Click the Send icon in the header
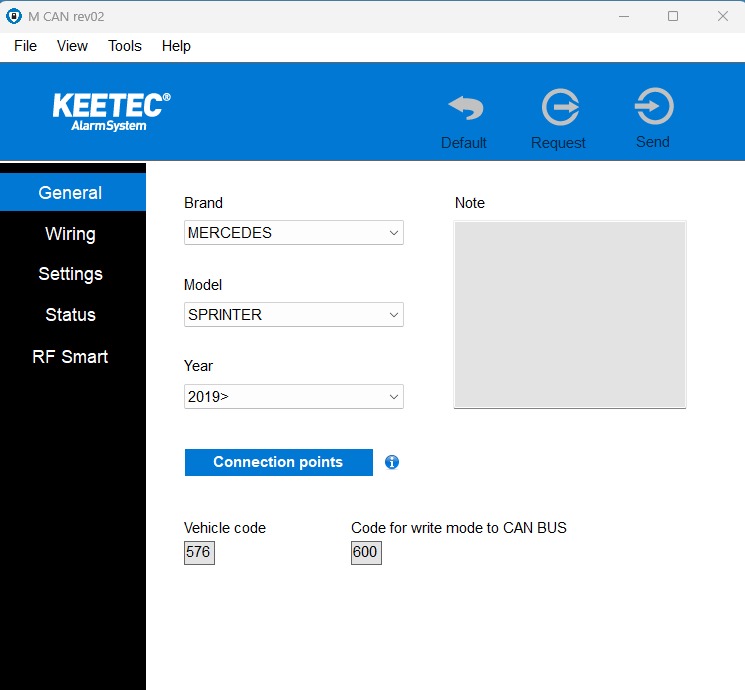Viewport: 745px width, 690px height. 653,107
